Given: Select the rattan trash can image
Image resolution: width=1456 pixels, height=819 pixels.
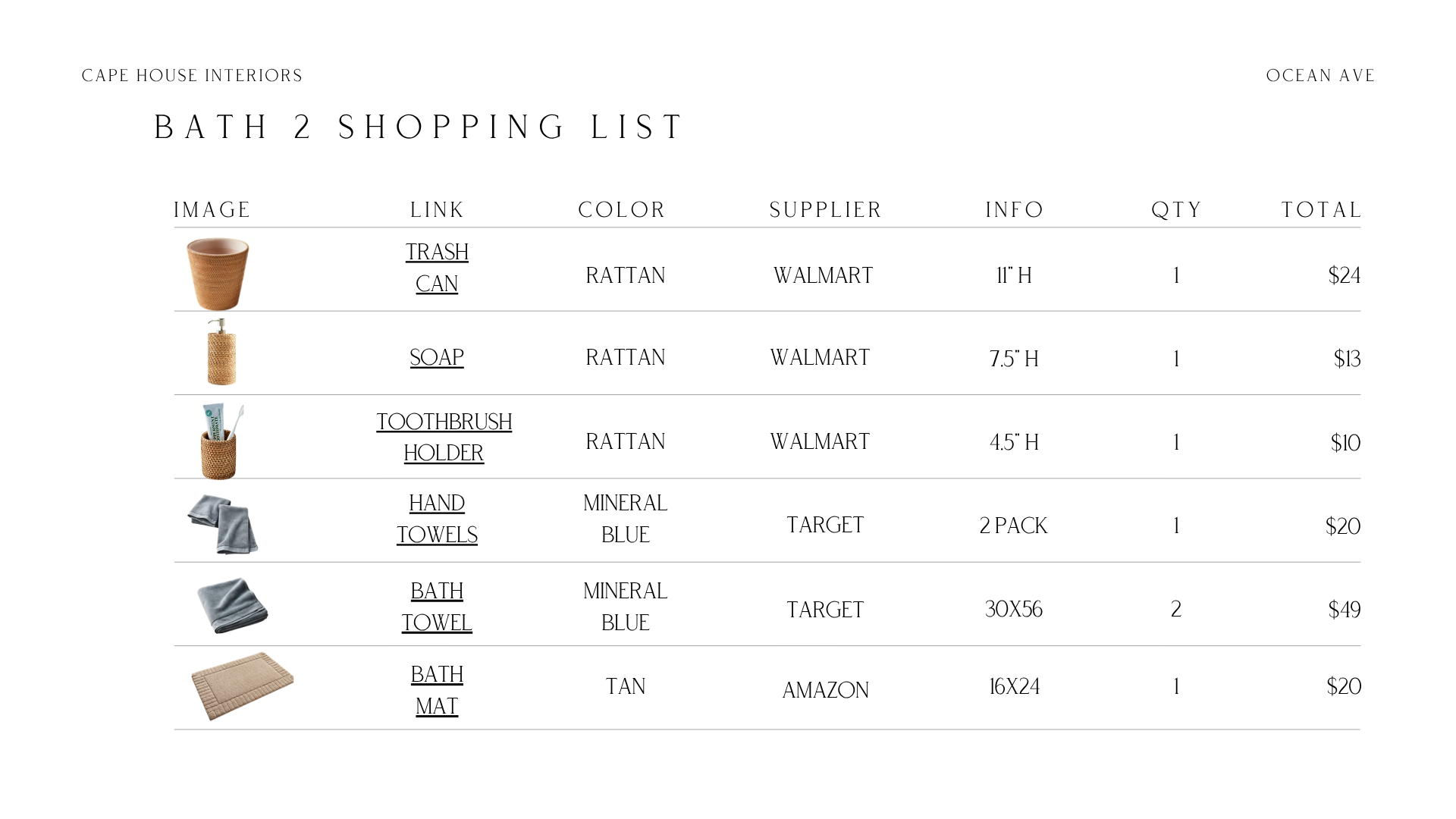Looking at the screenshot, I should pos(218,273).
